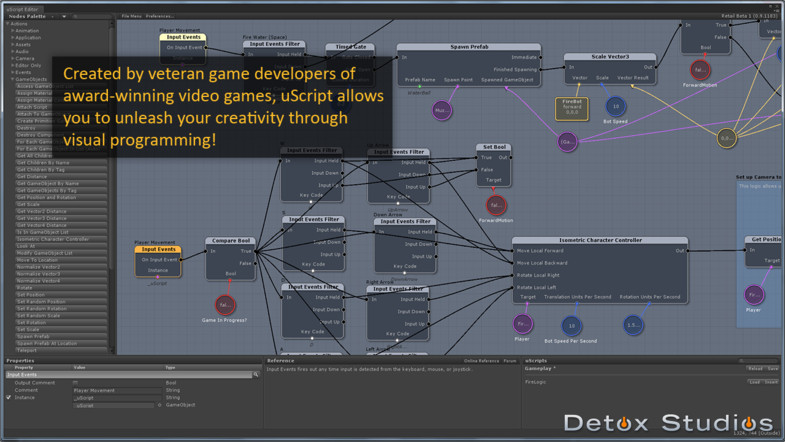This screenshot has width=785, height=442.
Task: Add a Set Random Rotation node
Action: [x=61, y=308]
